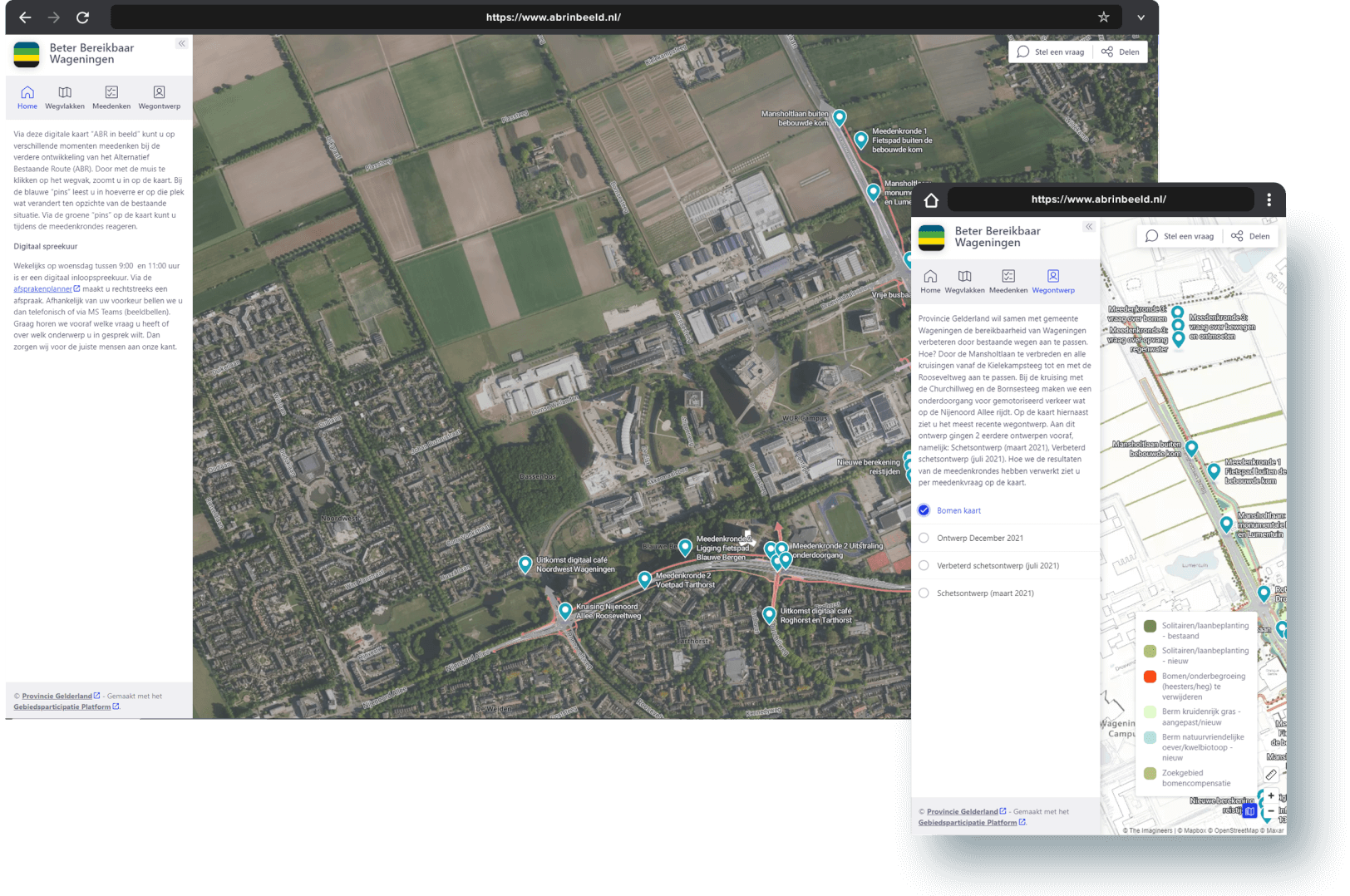
Task: Click the browser back arrow in large window
Action: (x=25, y=17)
